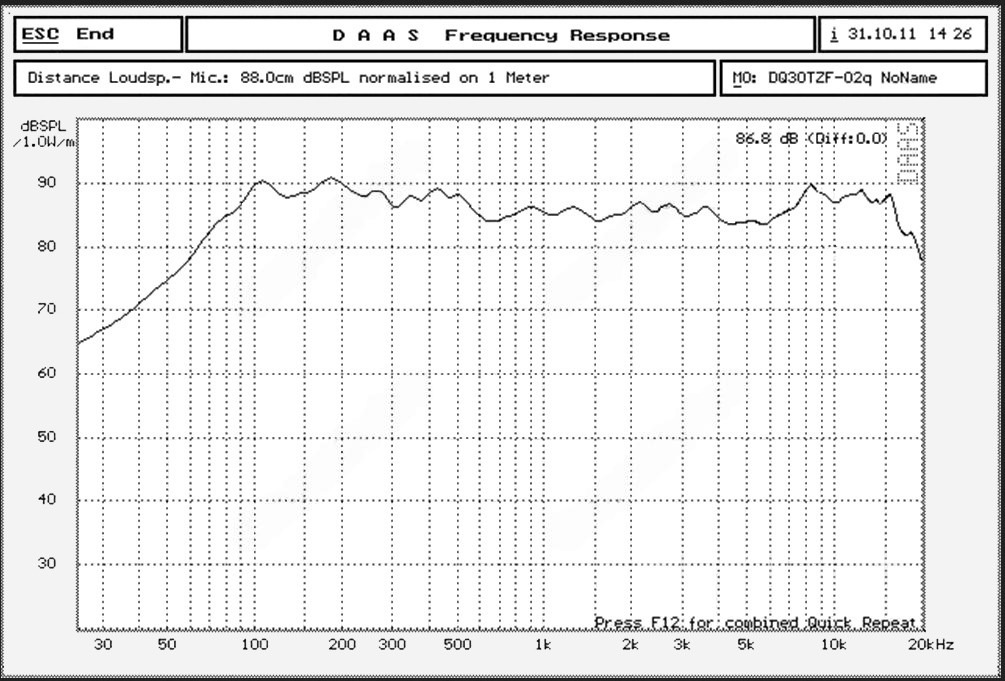Click the Press F12 Quick Repeat hint
Image resolution: width=1005 pixels, height=681 pixels.
click(754, 622)
